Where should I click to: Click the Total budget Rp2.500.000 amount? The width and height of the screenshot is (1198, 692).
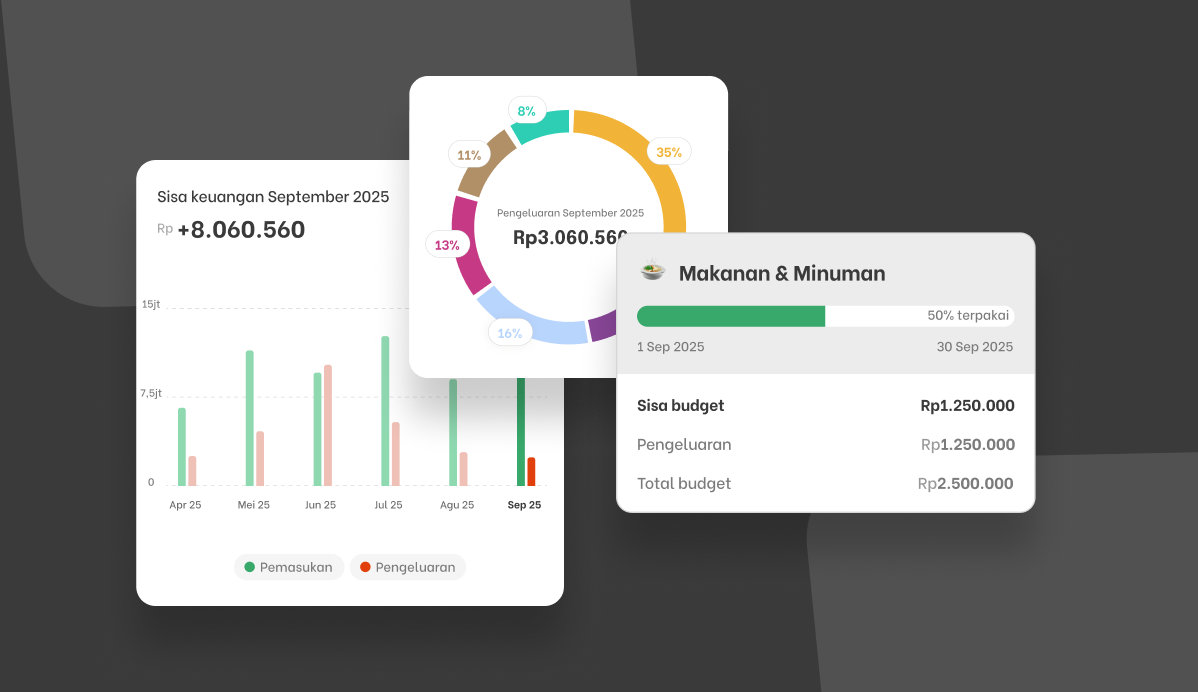point(966,483)
